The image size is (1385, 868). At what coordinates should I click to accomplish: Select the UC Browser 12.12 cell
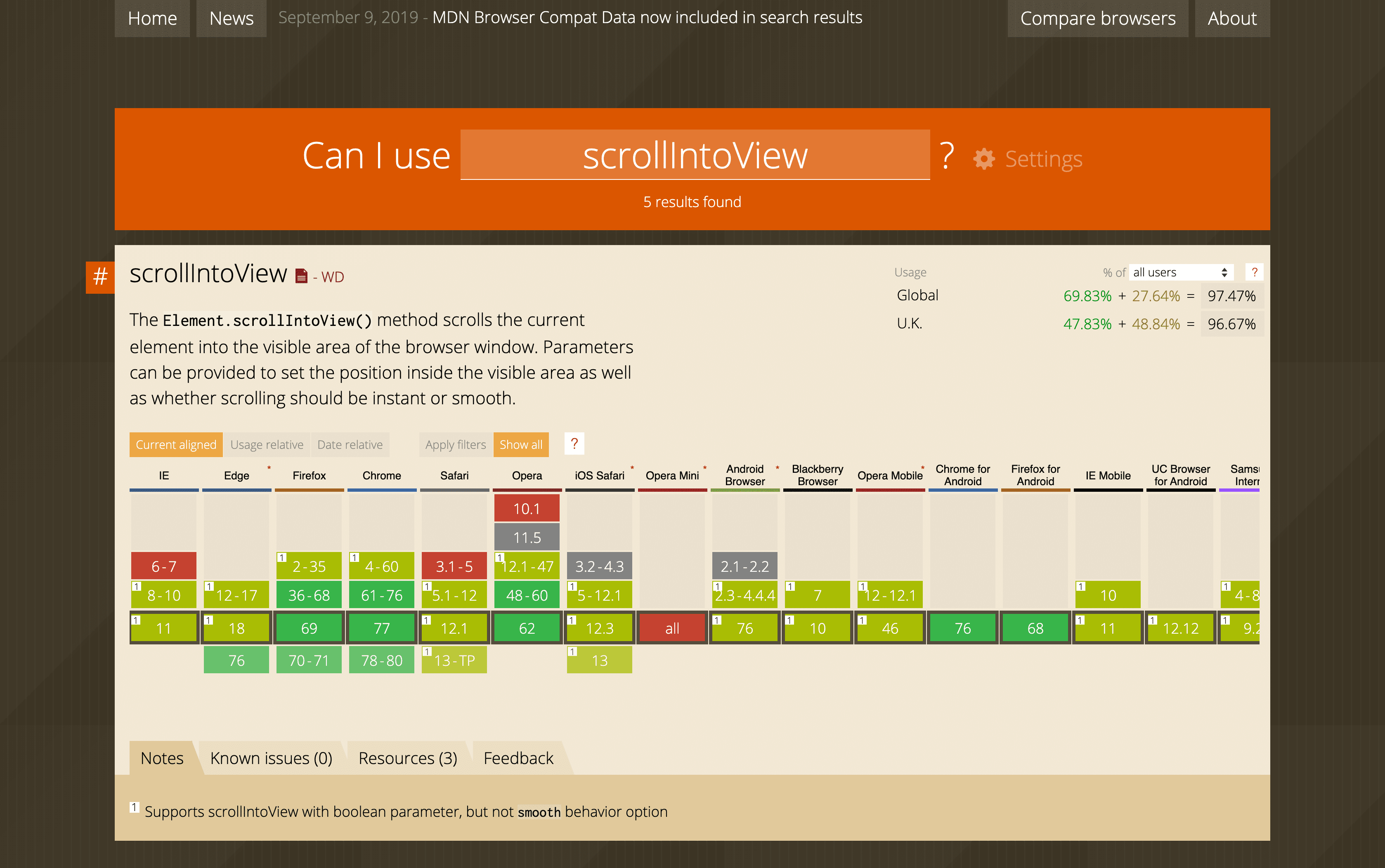(x=1181, y=627)
